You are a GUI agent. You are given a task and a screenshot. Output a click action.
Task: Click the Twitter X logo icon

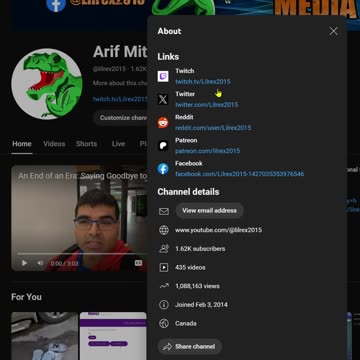163,99
